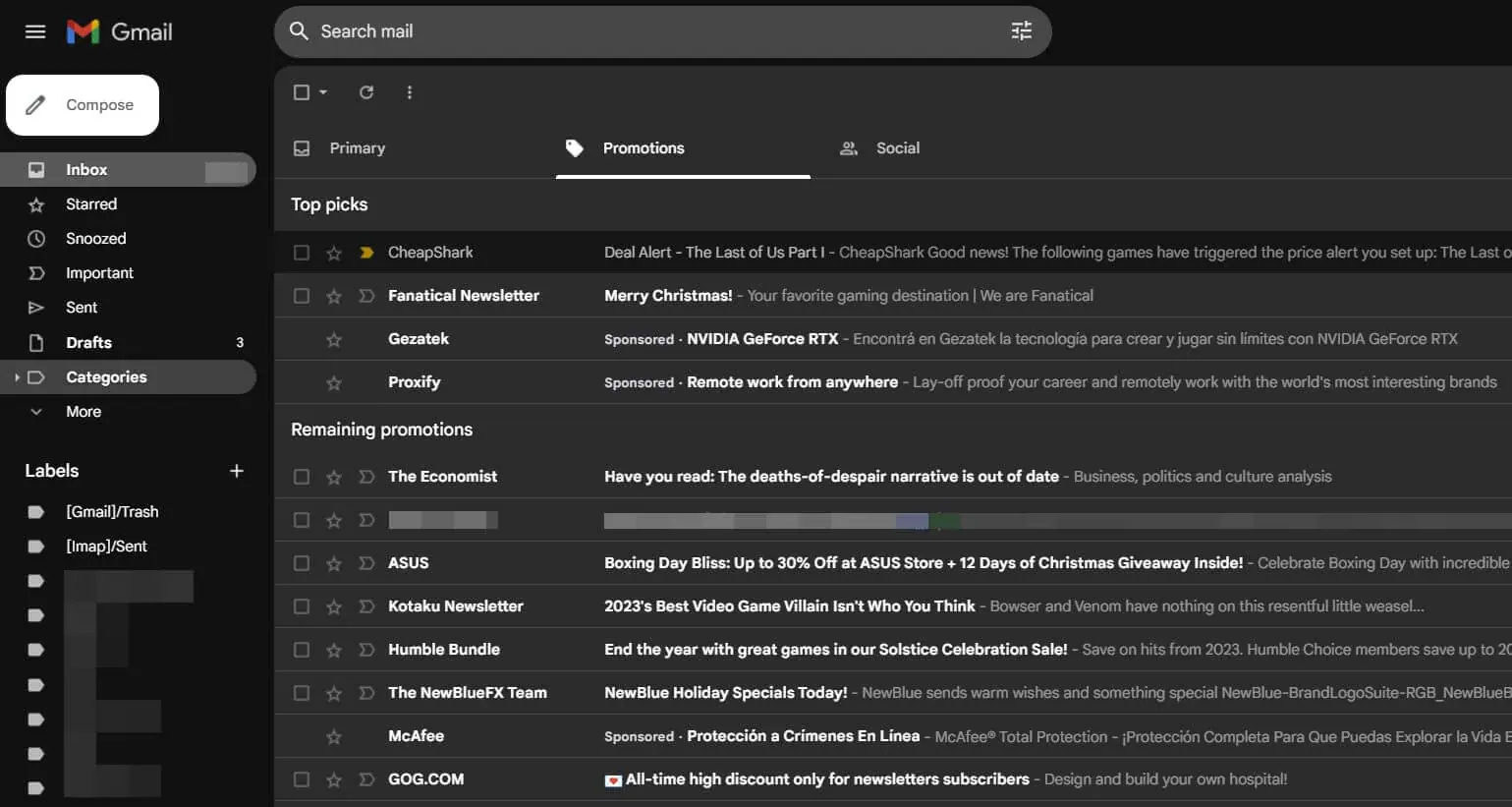
Task: Open the Deal Alert email from CheapShark
Action: (x=893, y=253)
